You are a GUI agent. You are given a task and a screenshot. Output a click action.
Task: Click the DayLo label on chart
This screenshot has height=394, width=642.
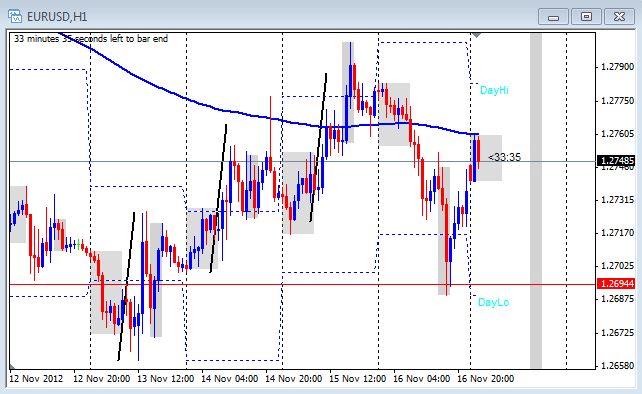pos(494,302)
